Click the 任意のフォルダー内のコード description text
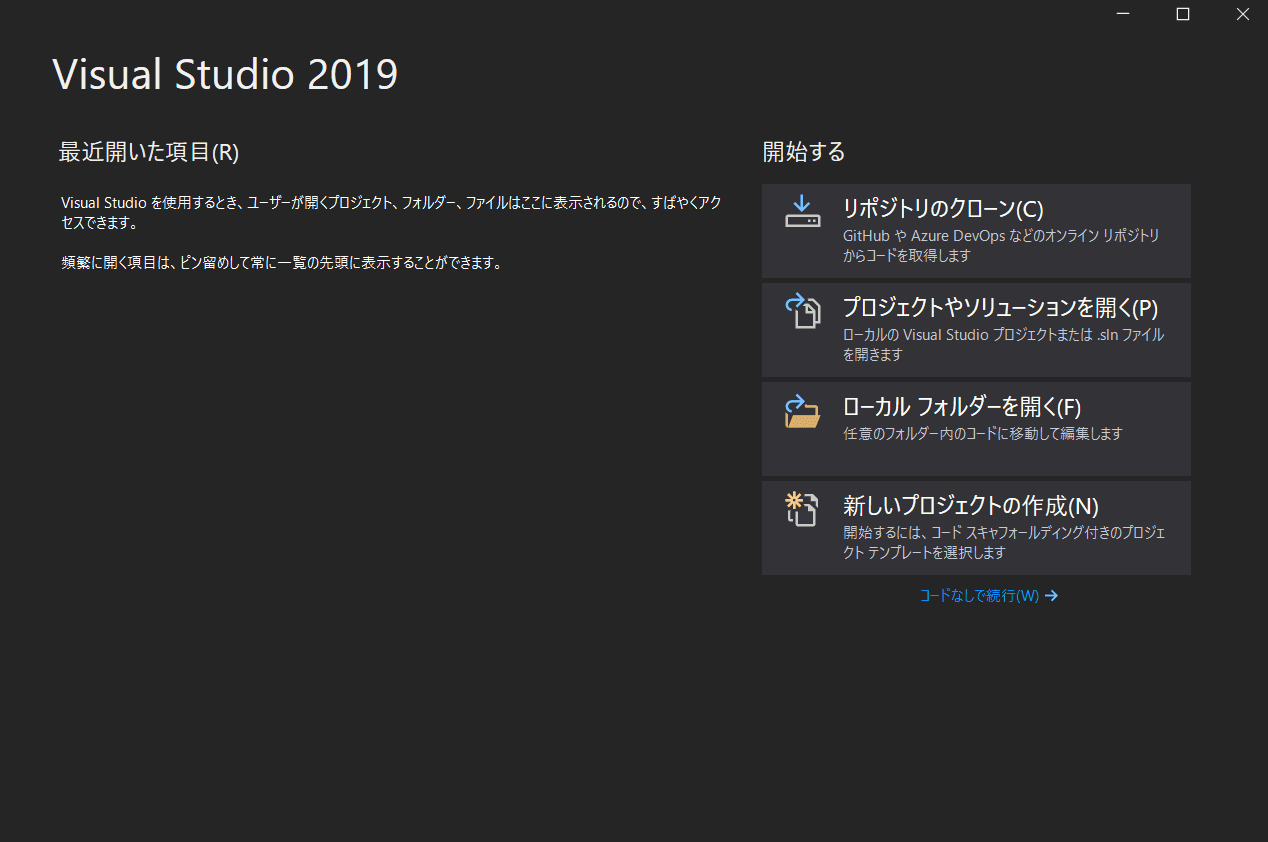The width and height of the screenshot is (1268, 842). point(982,434)
